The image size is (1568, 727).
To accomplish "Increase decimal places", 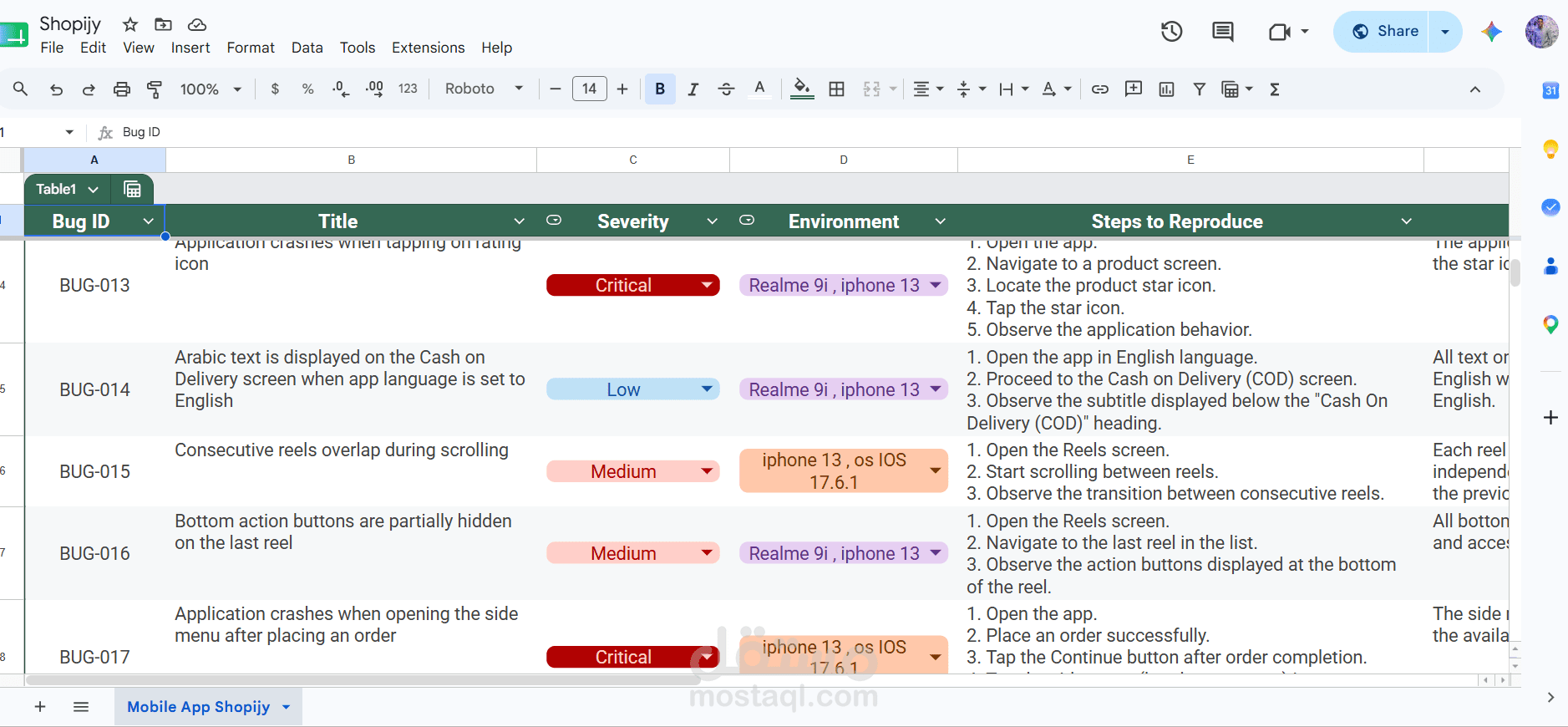I will pyautogui.click(x=374, y=89).
